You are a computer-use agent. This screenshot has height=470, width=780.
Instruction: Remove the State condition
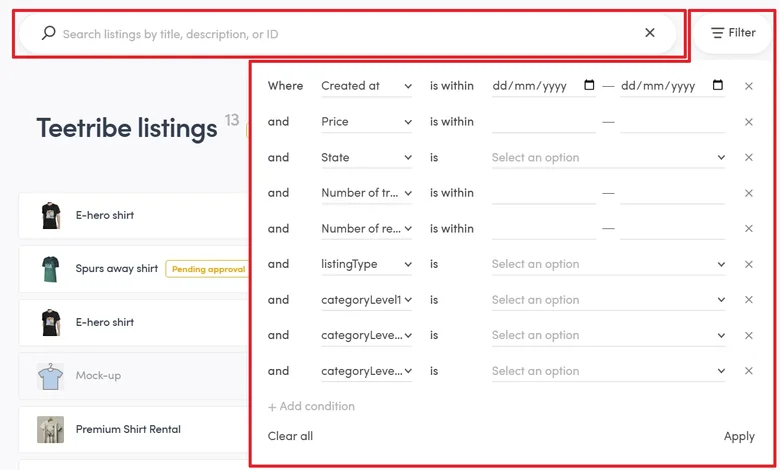[x=749, y=157]
